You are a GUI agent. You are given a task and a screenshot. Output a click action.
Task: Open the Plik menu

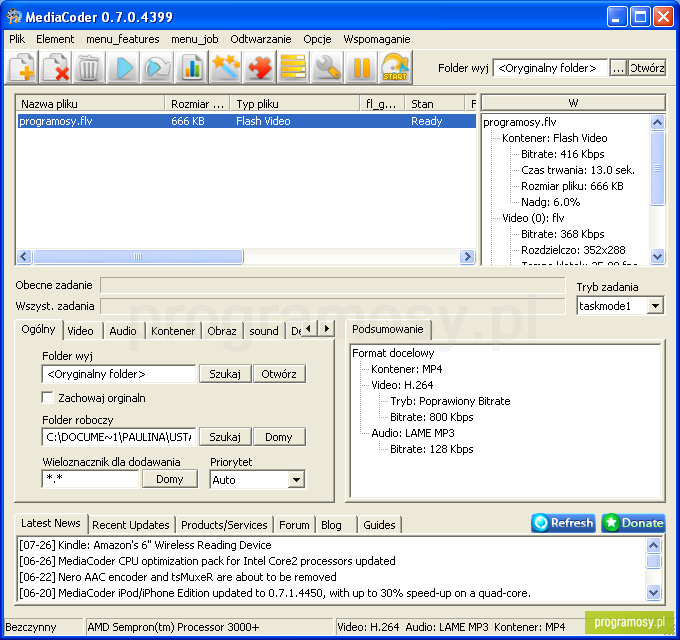tap(17, 39)
